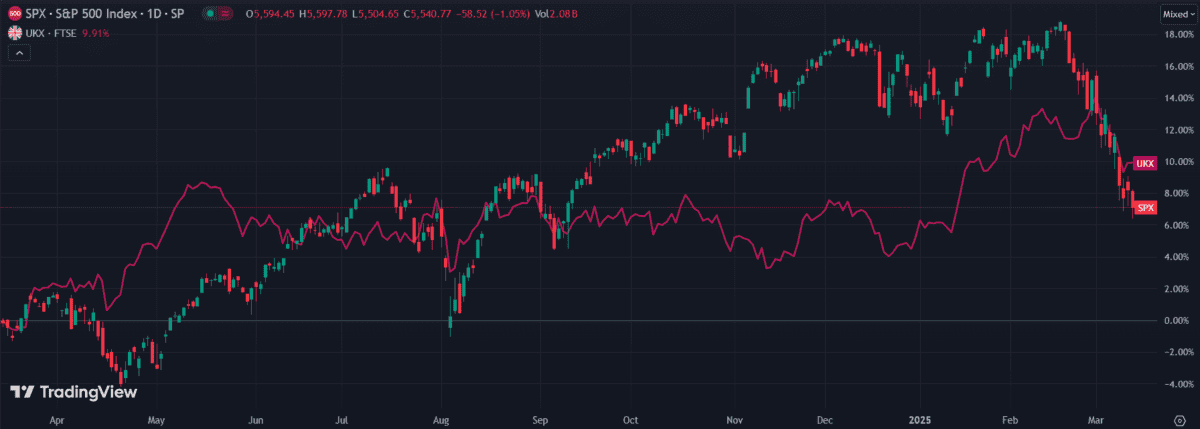Click the UKX British flag icon

coord(15,33)
